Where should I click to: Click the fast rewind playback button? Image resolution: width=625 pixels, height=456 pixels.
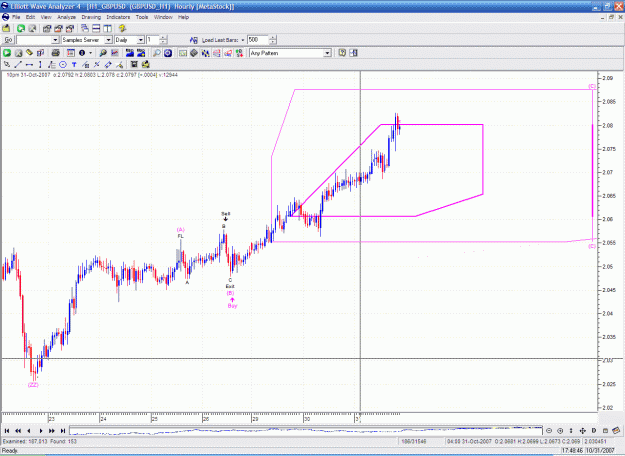click(x=18, y=431)
